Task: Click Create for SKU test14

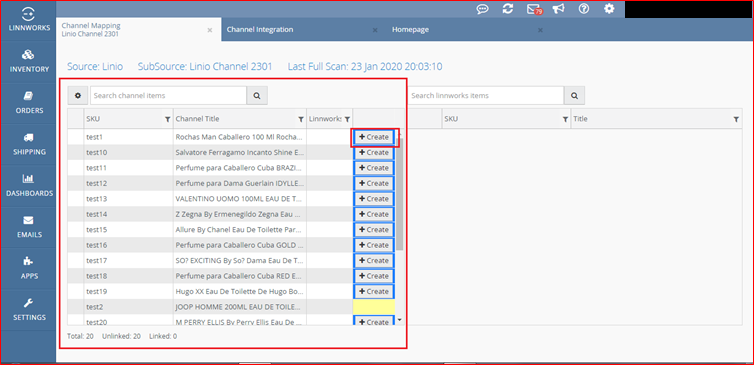Action: 374,214
